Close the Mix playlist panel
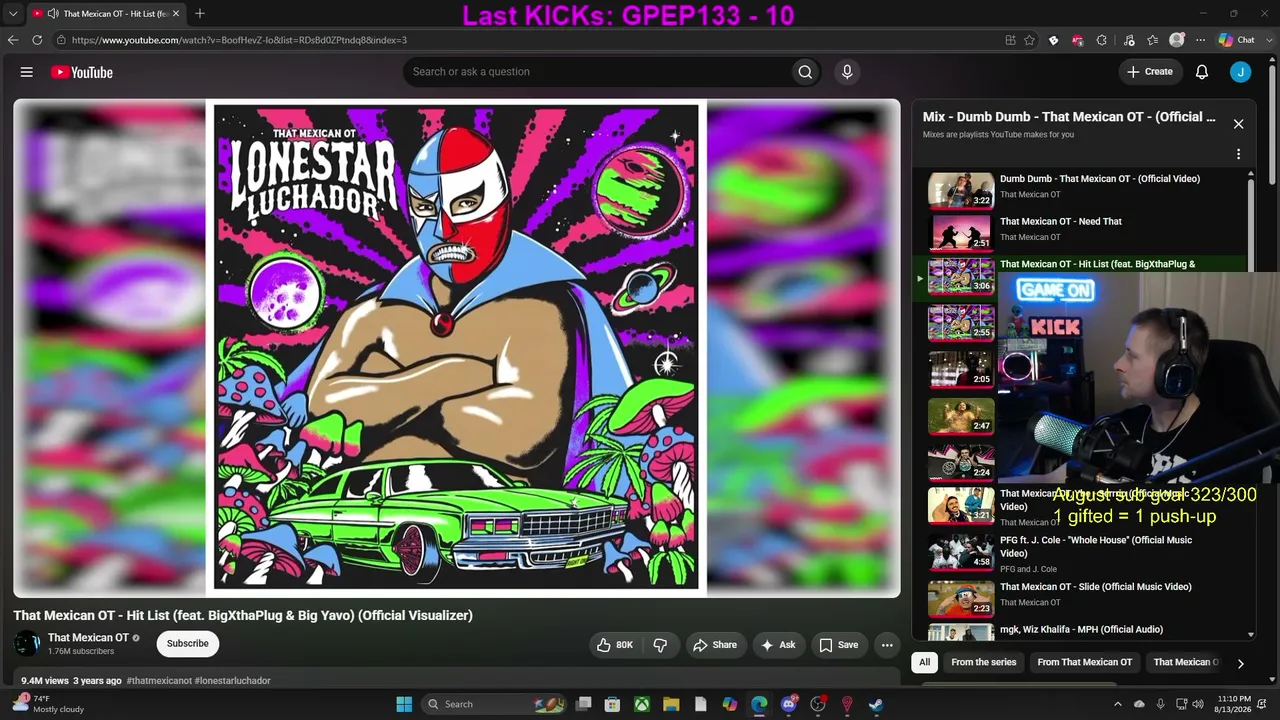The width and height of the screenshot is (1280, 720). (x=1238, y=124)
